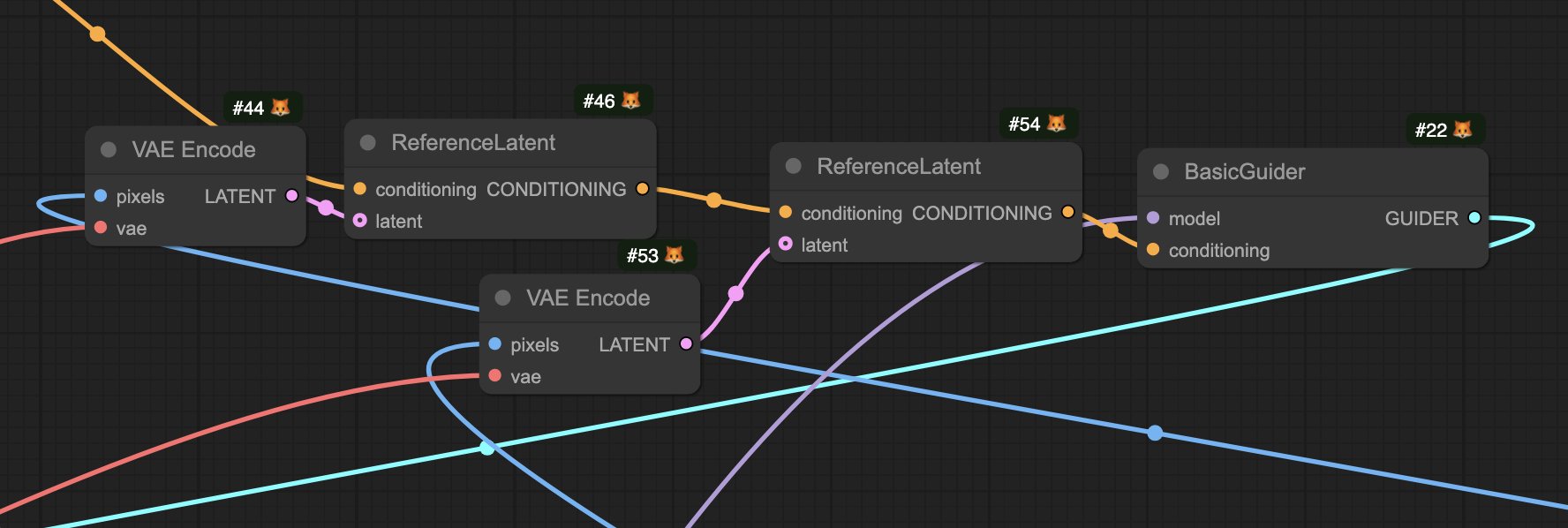
Task: Collapse the BasicGuider node via its dot
Action: coord(1161,172)
